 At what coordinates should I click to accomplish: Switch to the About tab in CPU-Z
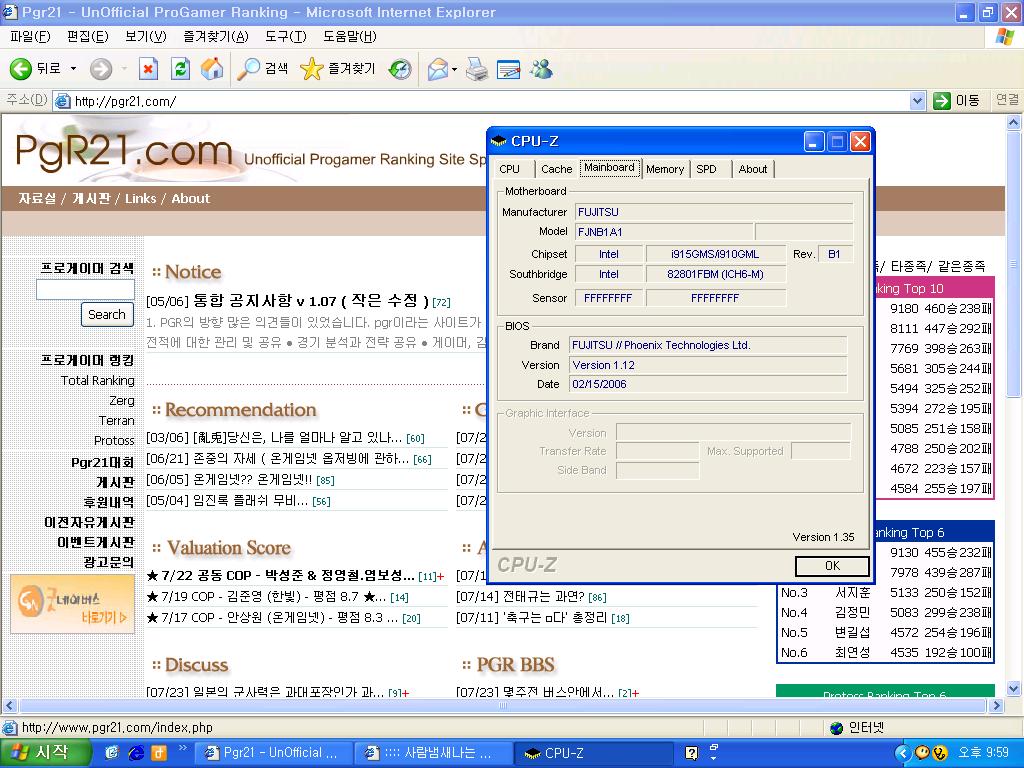pos(752,169)
